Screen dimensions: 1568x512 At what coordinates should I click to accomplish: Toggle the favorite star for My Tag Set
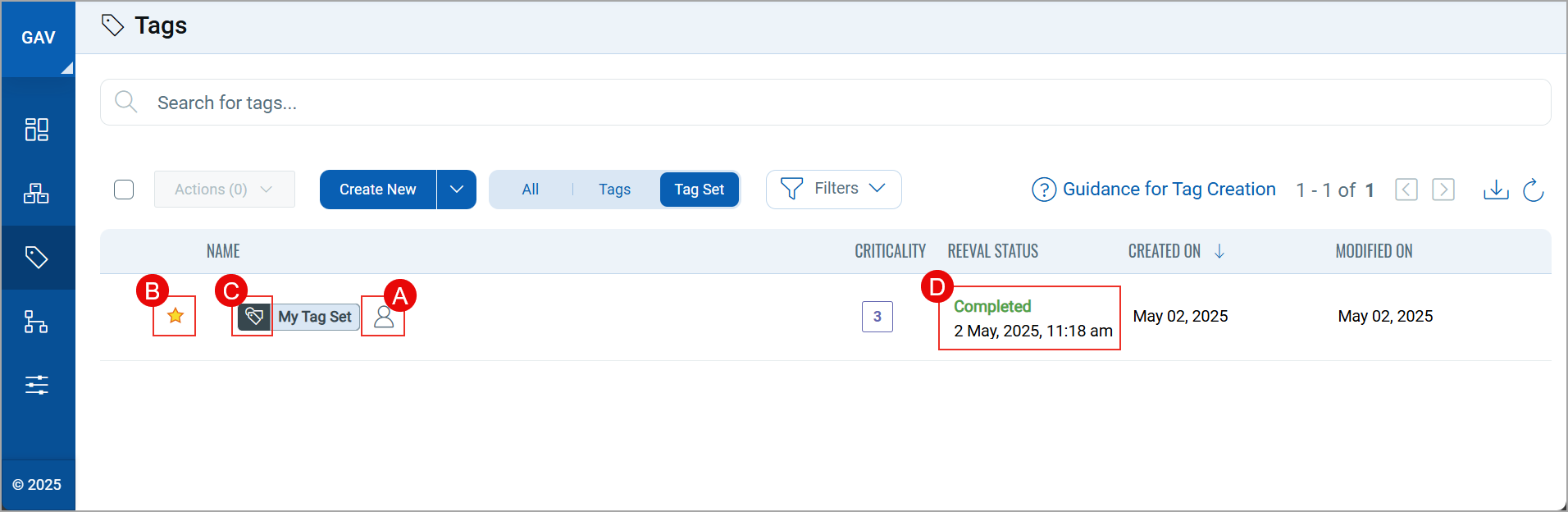[x=175, y=316]
